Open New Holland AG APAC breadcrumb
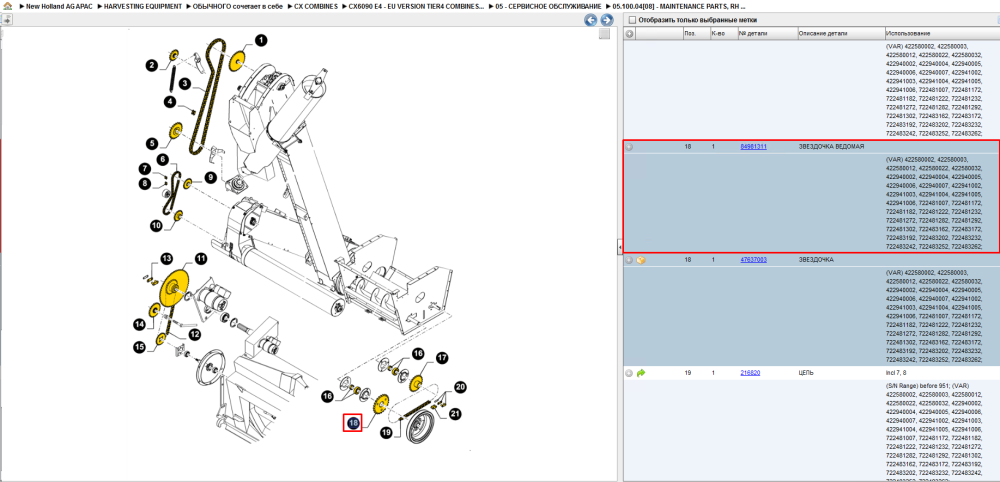Image resolution: width=1000 pixels, height=482 pixels. pyautogui.click(x=60, y=6)
